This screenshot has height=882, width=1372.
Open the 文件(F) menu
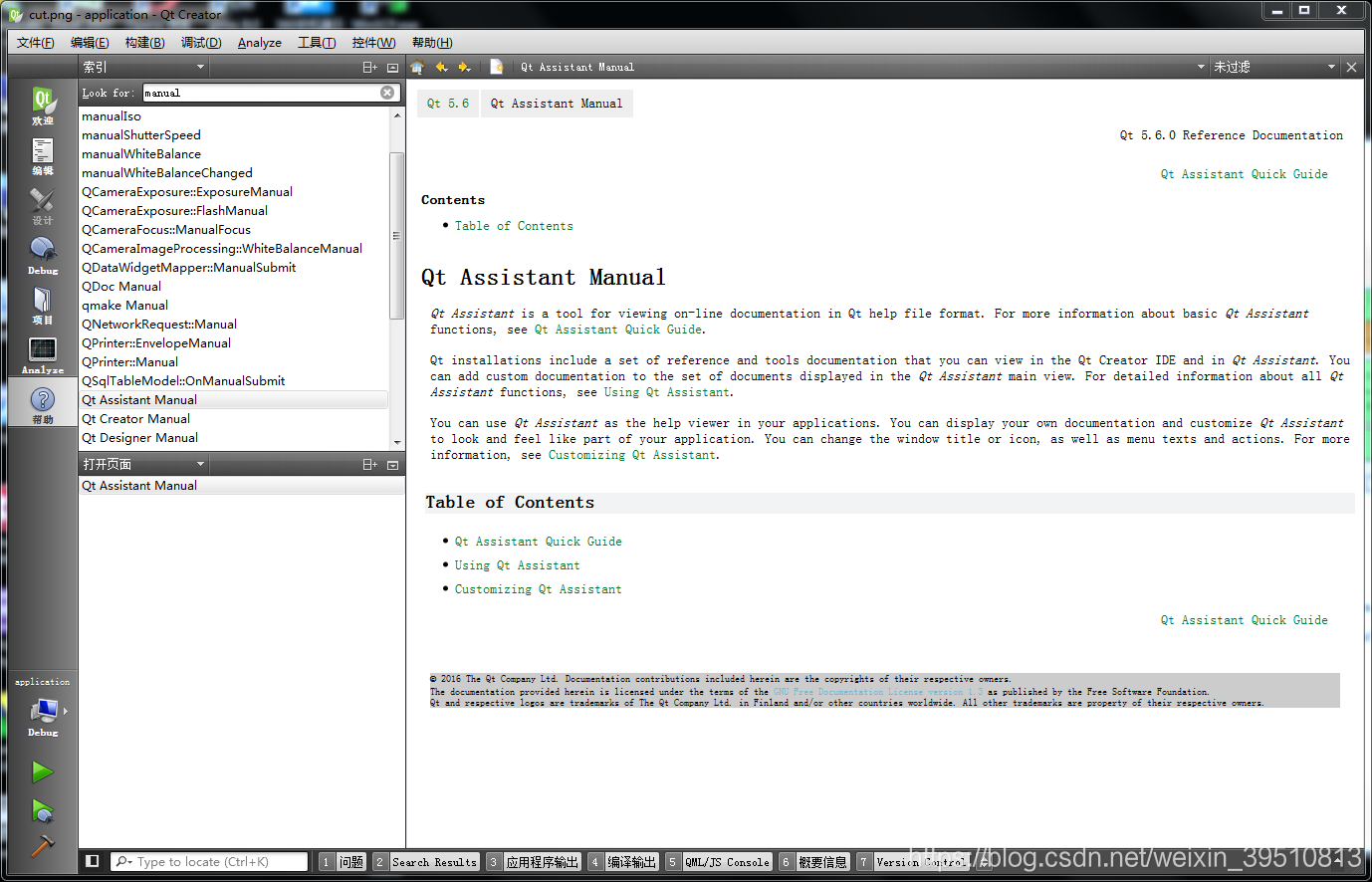click(36, 42)
